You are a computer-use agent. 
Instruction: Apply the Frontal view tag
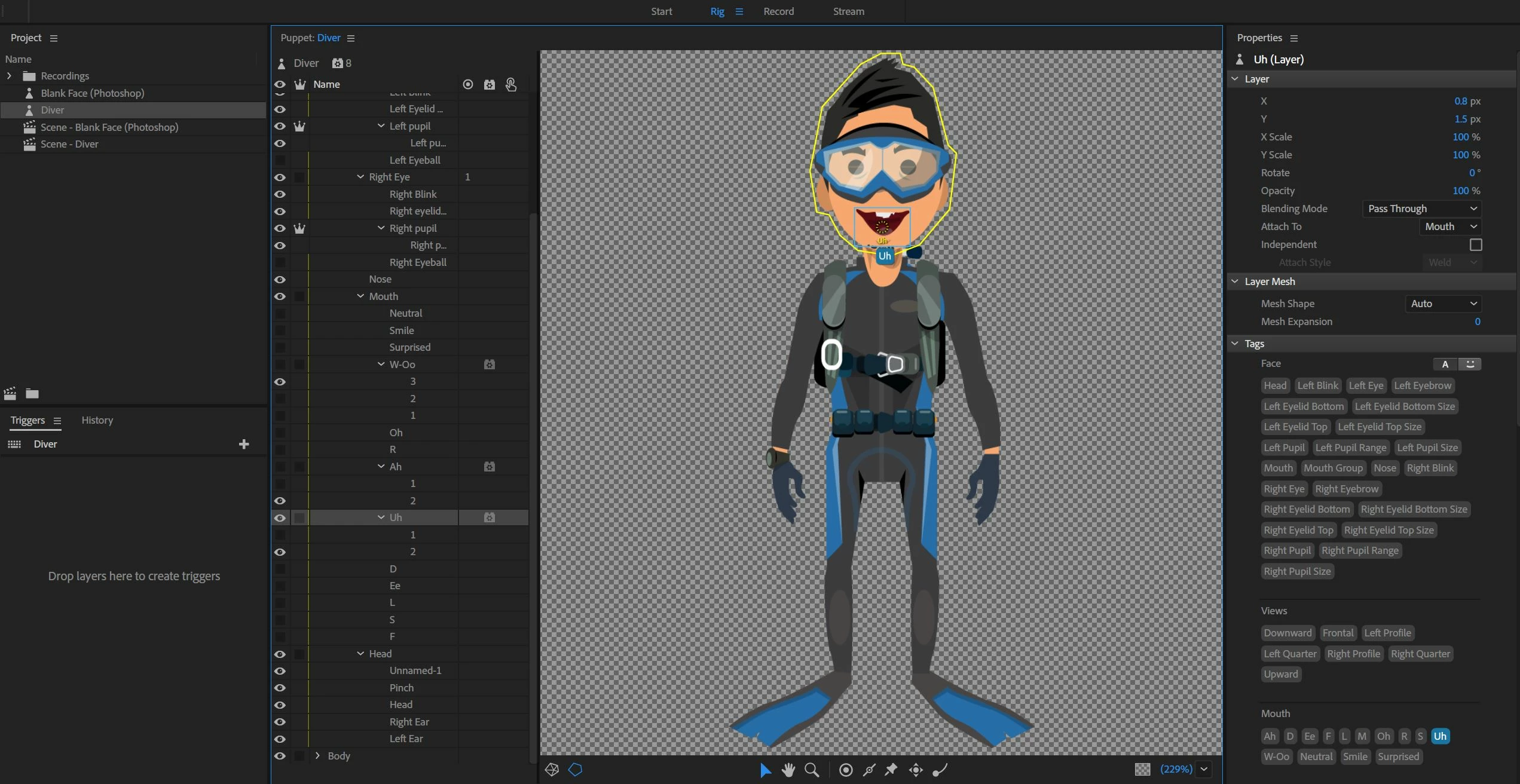point(1338,633)
